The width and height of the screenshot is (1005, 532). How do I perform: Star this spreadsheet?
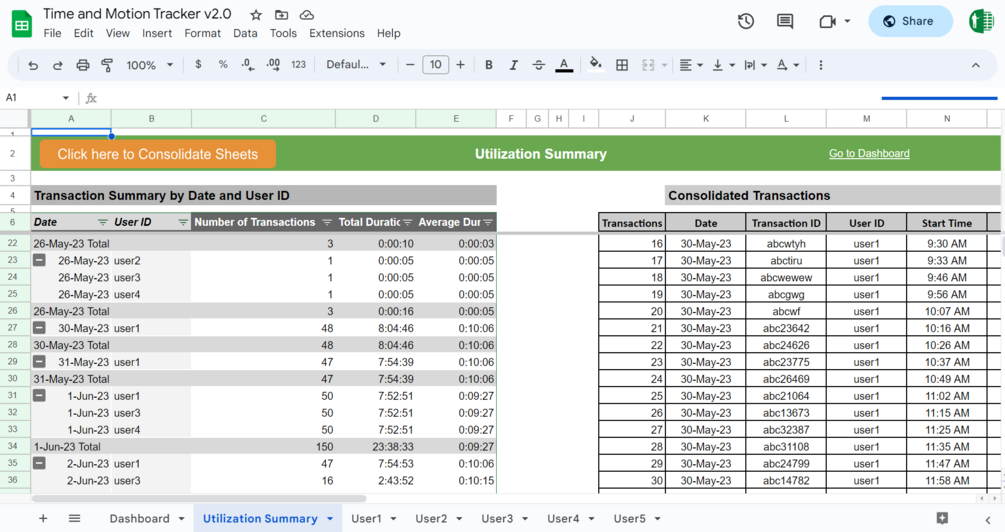coord(256,15)
